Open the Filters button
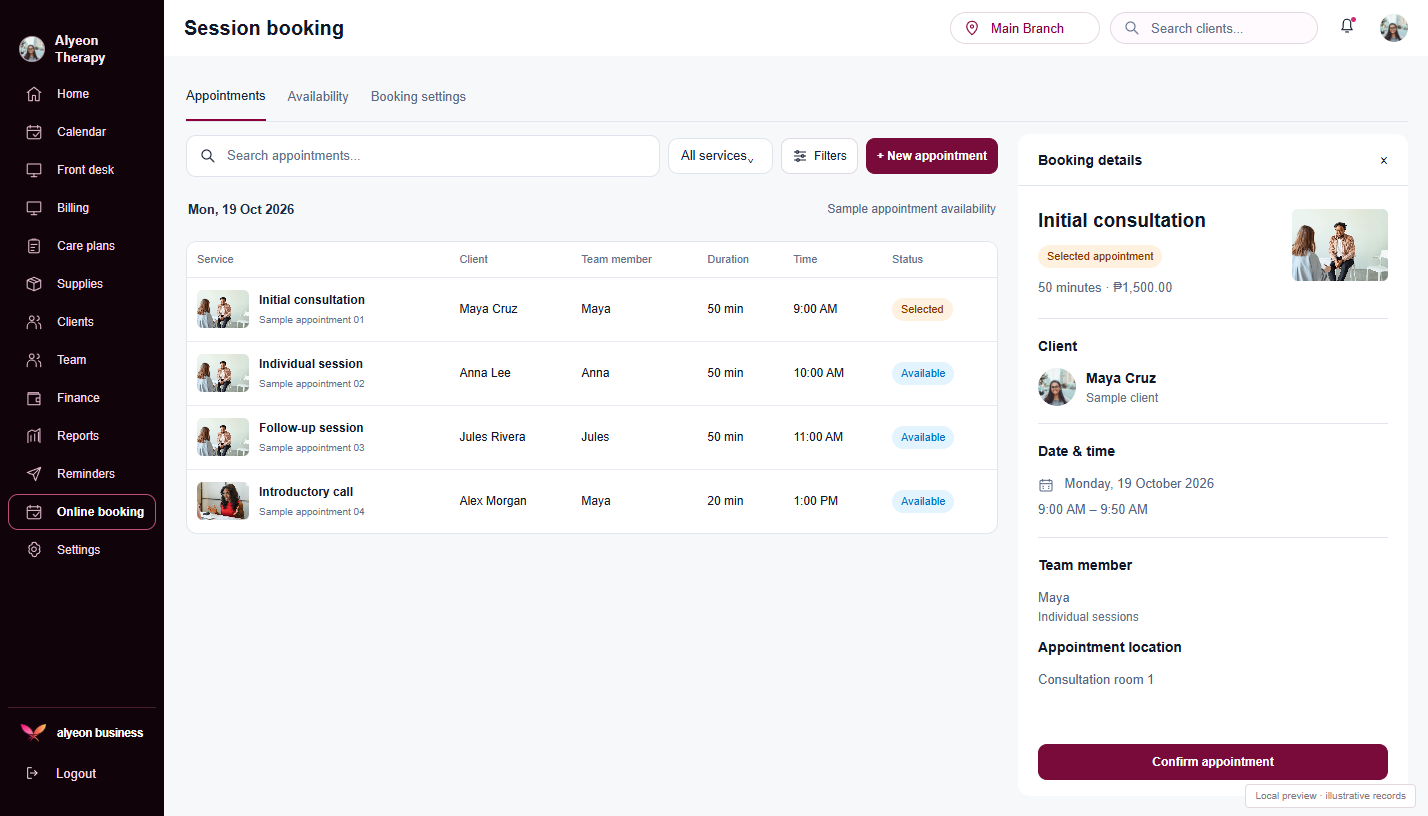Image resolution: width=1428 pixels, height=816 pixels. 819,156
